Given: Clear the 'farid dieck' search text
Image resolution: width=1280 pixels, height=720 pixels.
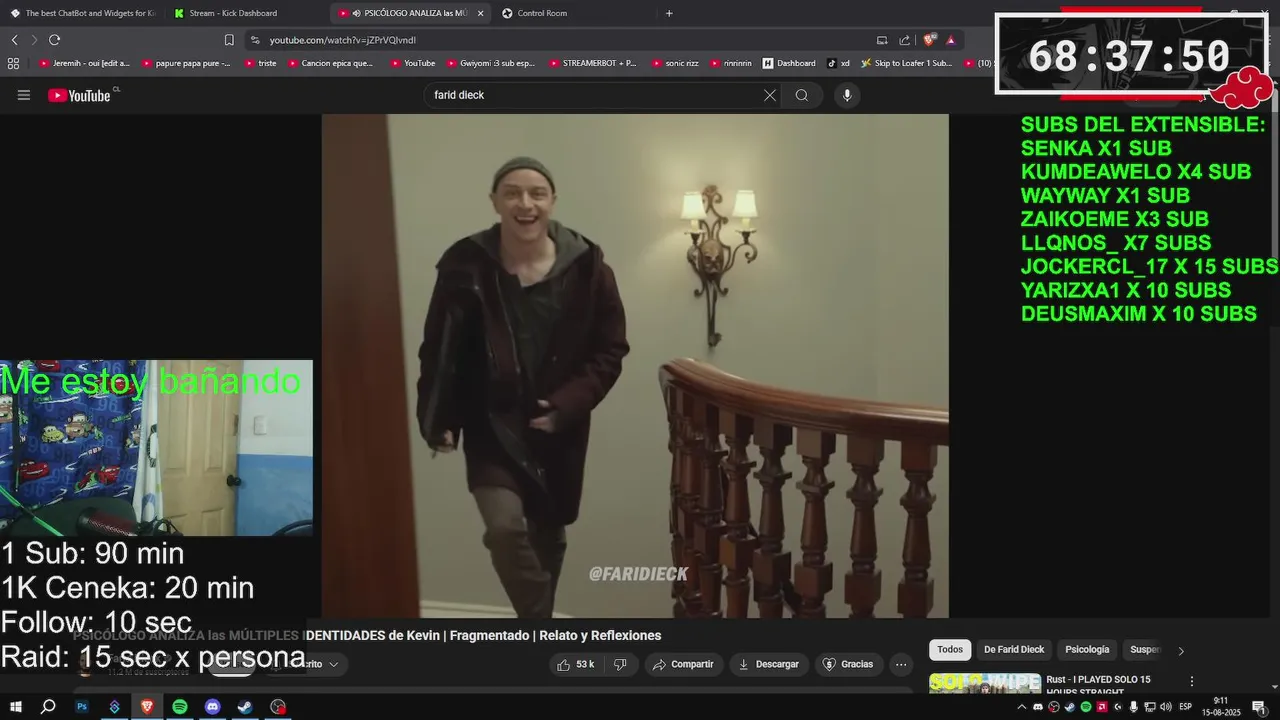Looking at the screenshot, I should click(x=769, y=95).
